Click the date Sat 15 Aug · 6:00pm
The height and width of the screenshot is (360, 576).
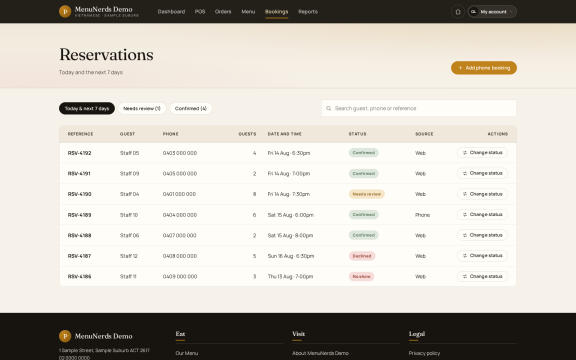291,215
